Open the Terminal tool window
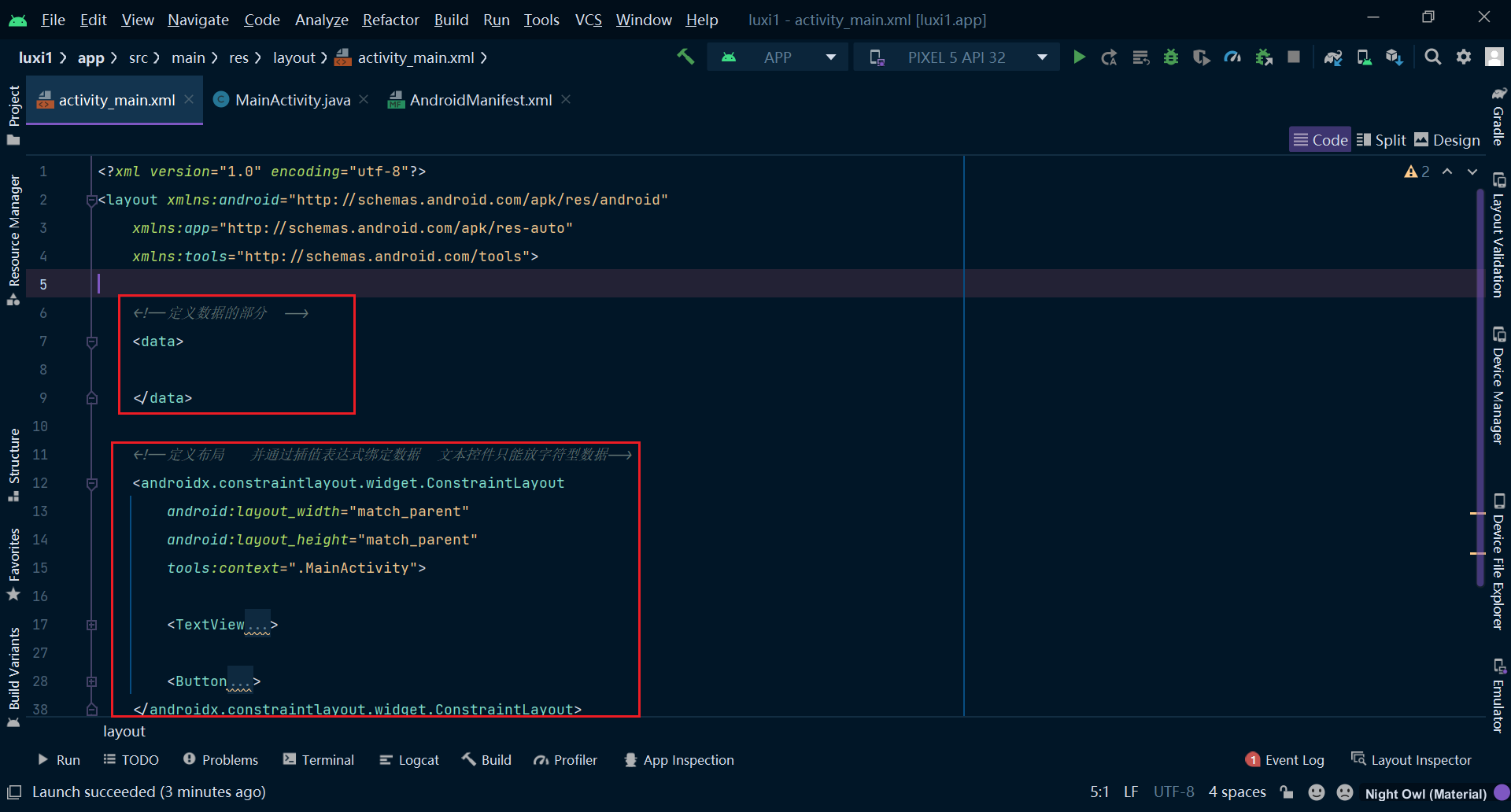The width and height of the screenshot is (1511, 812). point(319,760)
